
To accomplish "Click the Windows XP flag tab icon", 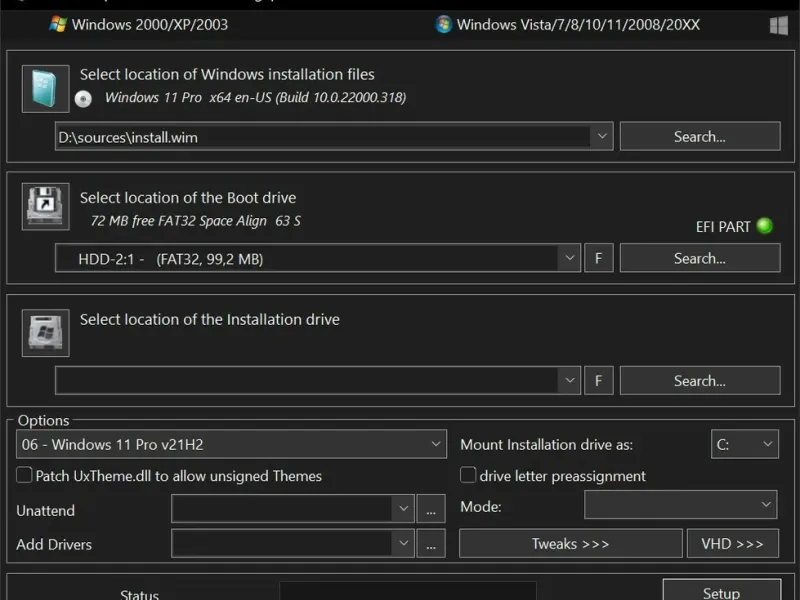I will (58, 24).
